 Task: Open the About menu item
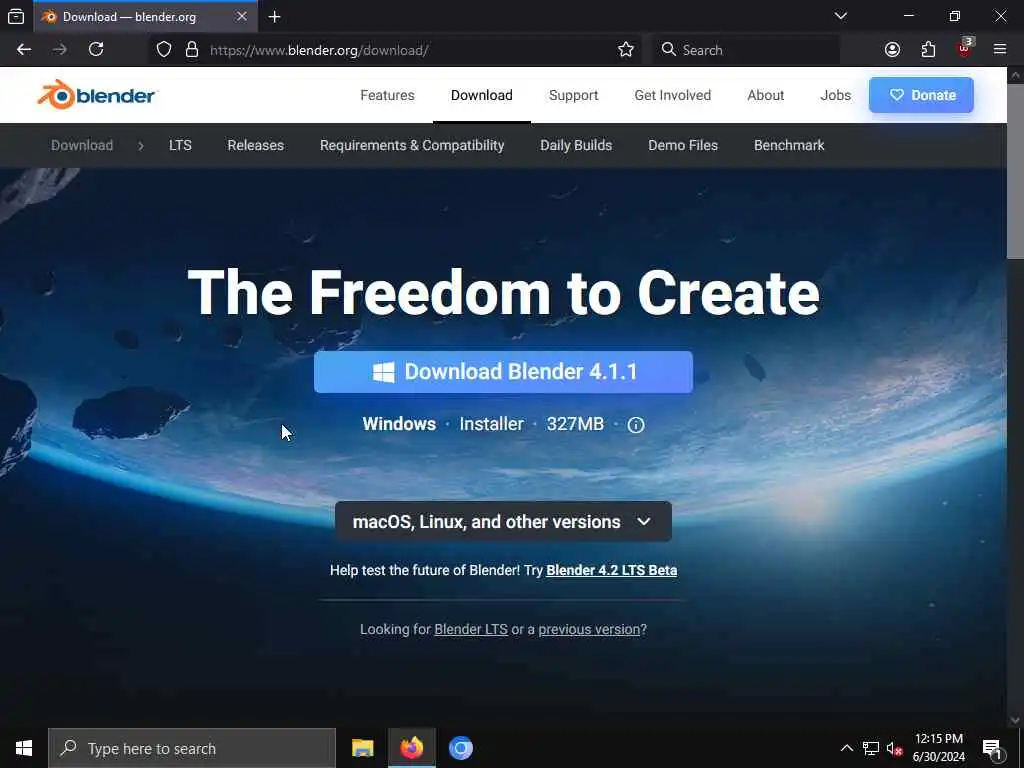(x=765, y=95)
